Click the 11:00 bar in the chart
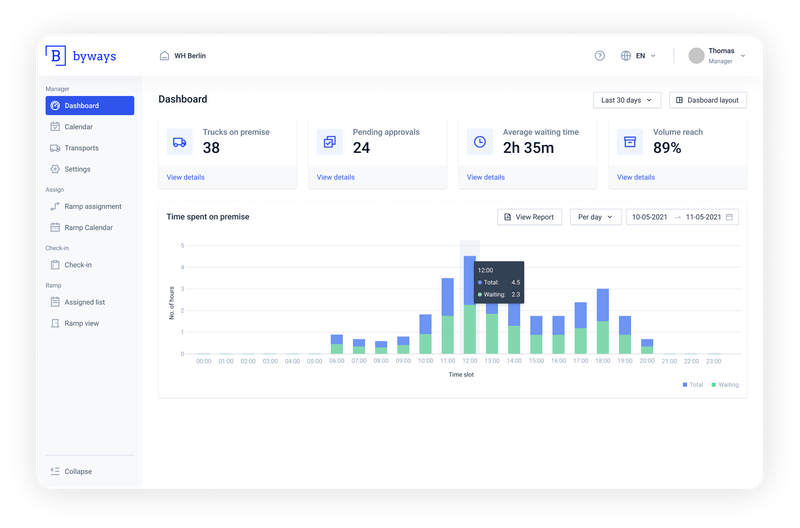Viewport: 800px width, 528px height. [x=447, y=316]
